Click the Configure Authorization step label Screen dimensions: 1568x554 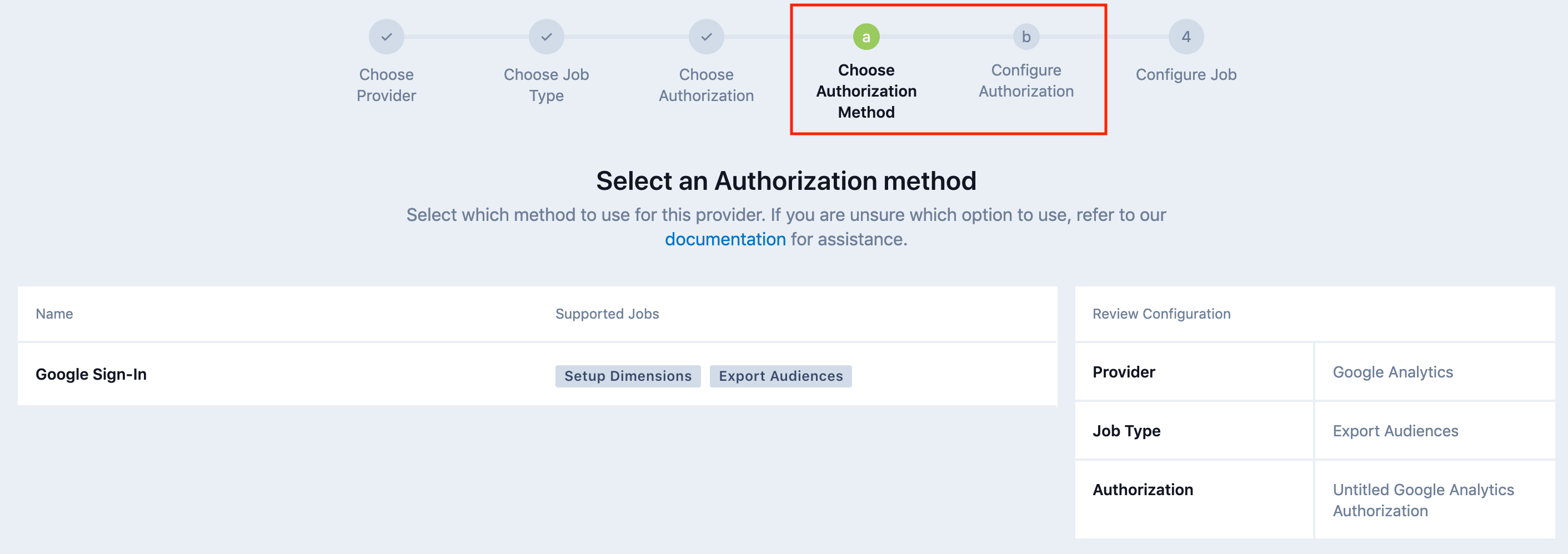click(x=1026, y=80)
